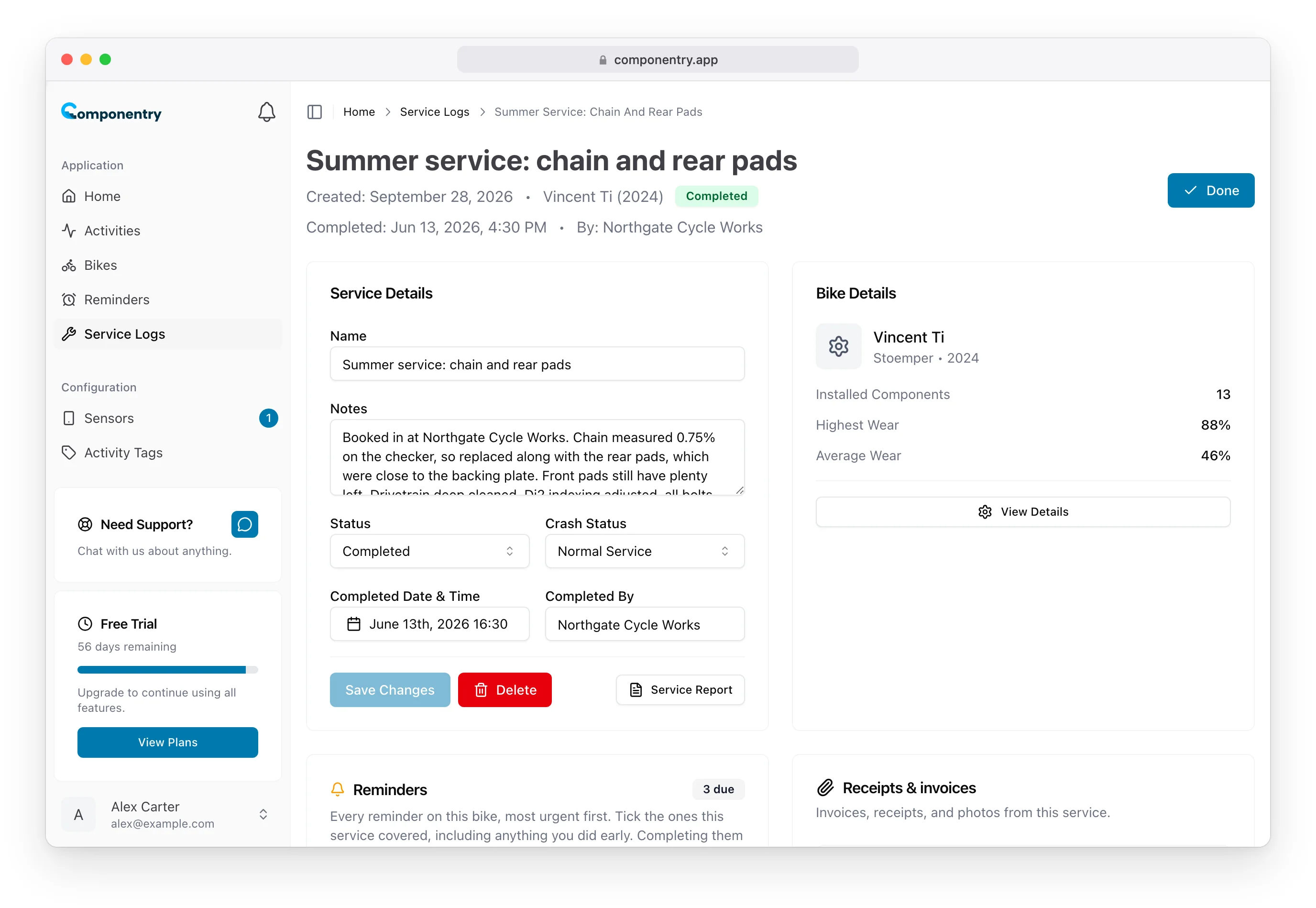Screen dimensions: 1316x908
Task: Click the calendar icon in the date field
Action: 354,624
